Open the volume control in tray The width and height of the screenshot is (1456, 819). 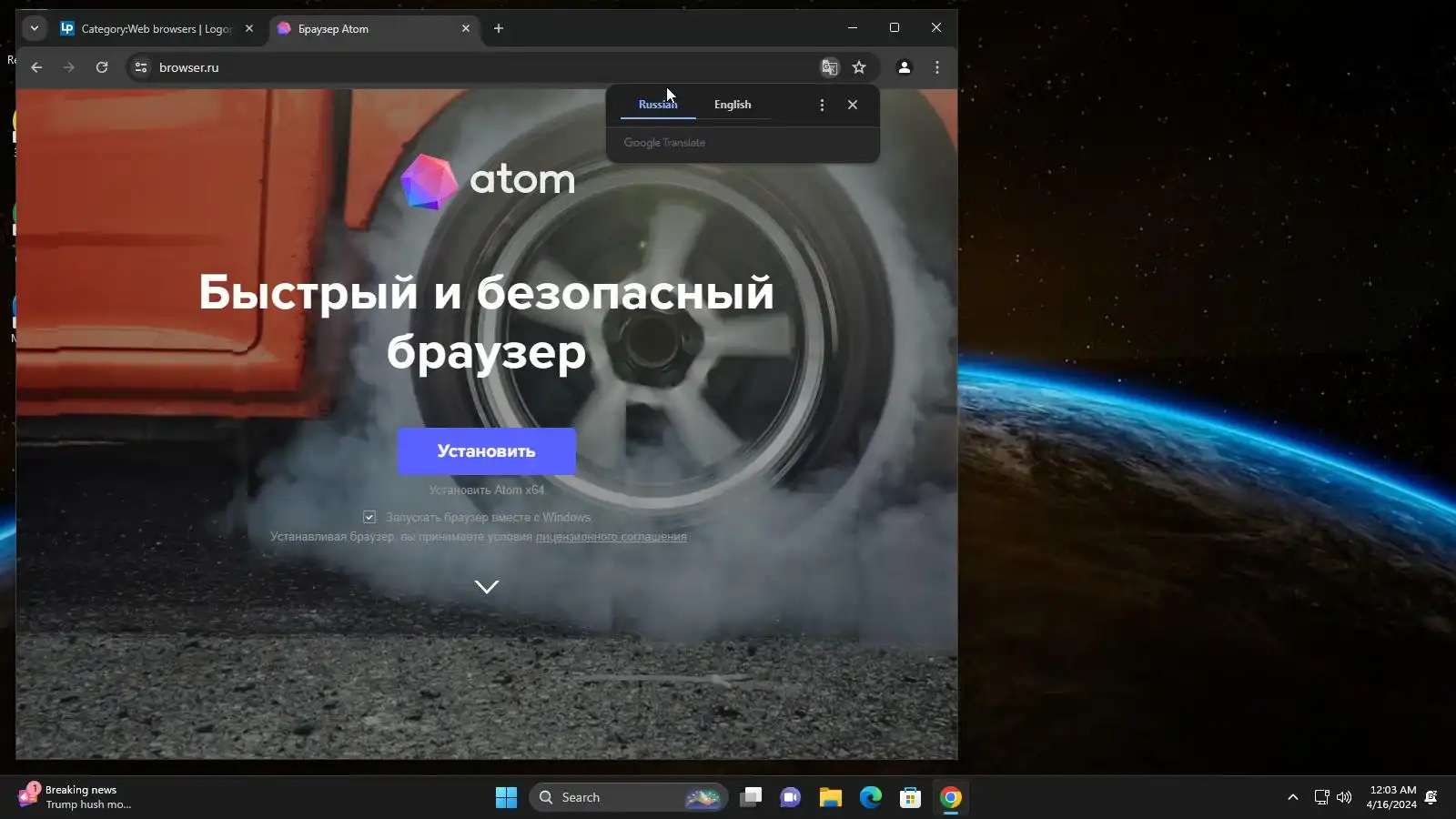[x=1344, y=797]
